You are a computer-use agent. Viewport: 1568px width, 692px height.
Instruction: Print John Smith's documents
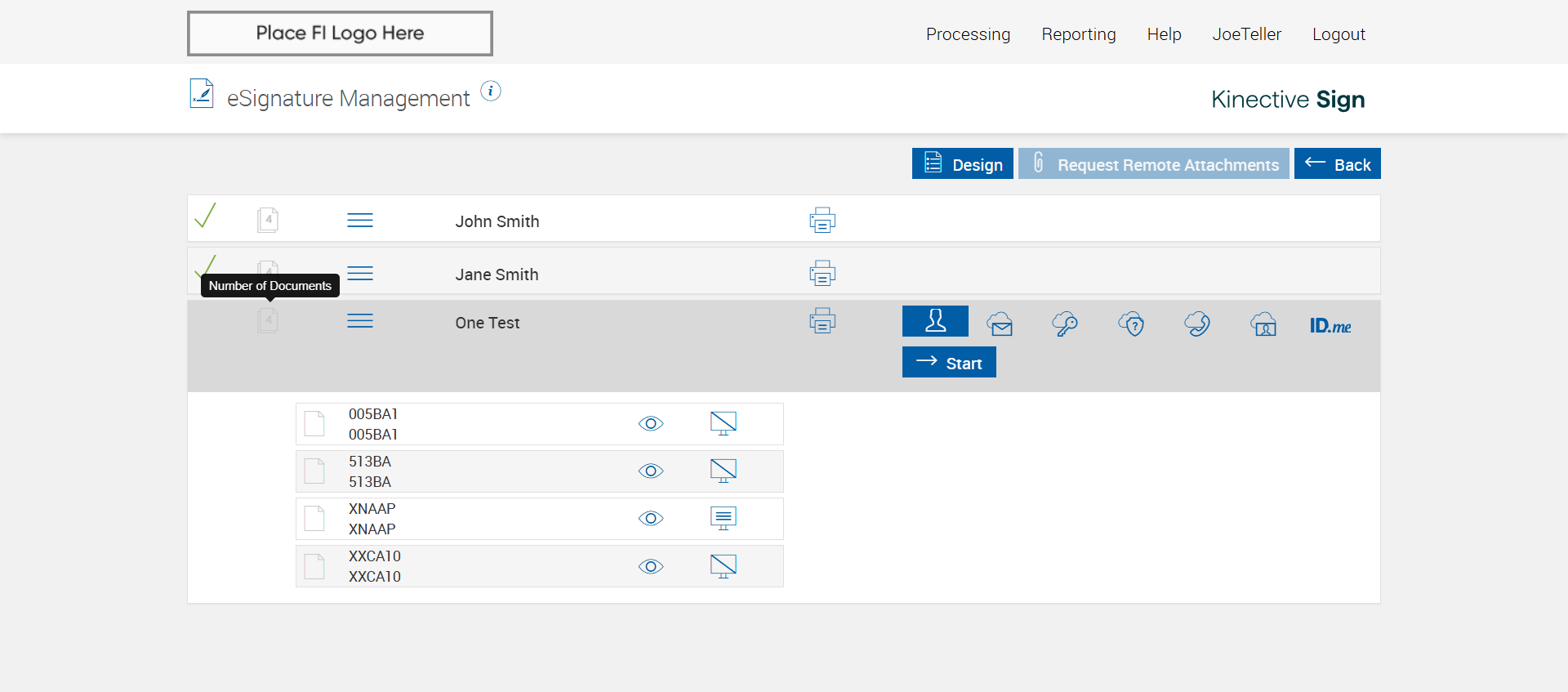822,221
